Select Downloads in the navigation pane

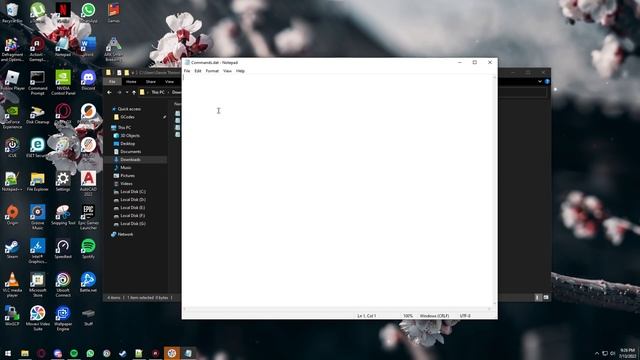click(x=130, y=160)
